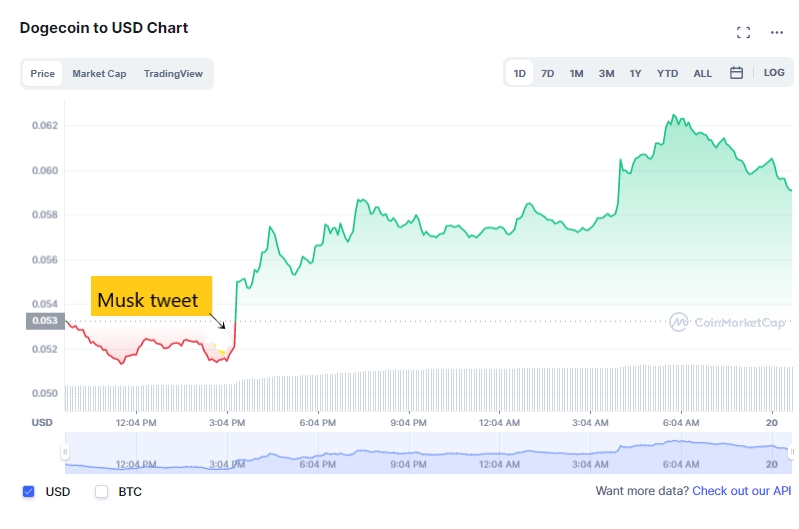Open the Check out our API link
This screenshot has height=529, width=799.
pyautogui.click(x=741, y=491)
